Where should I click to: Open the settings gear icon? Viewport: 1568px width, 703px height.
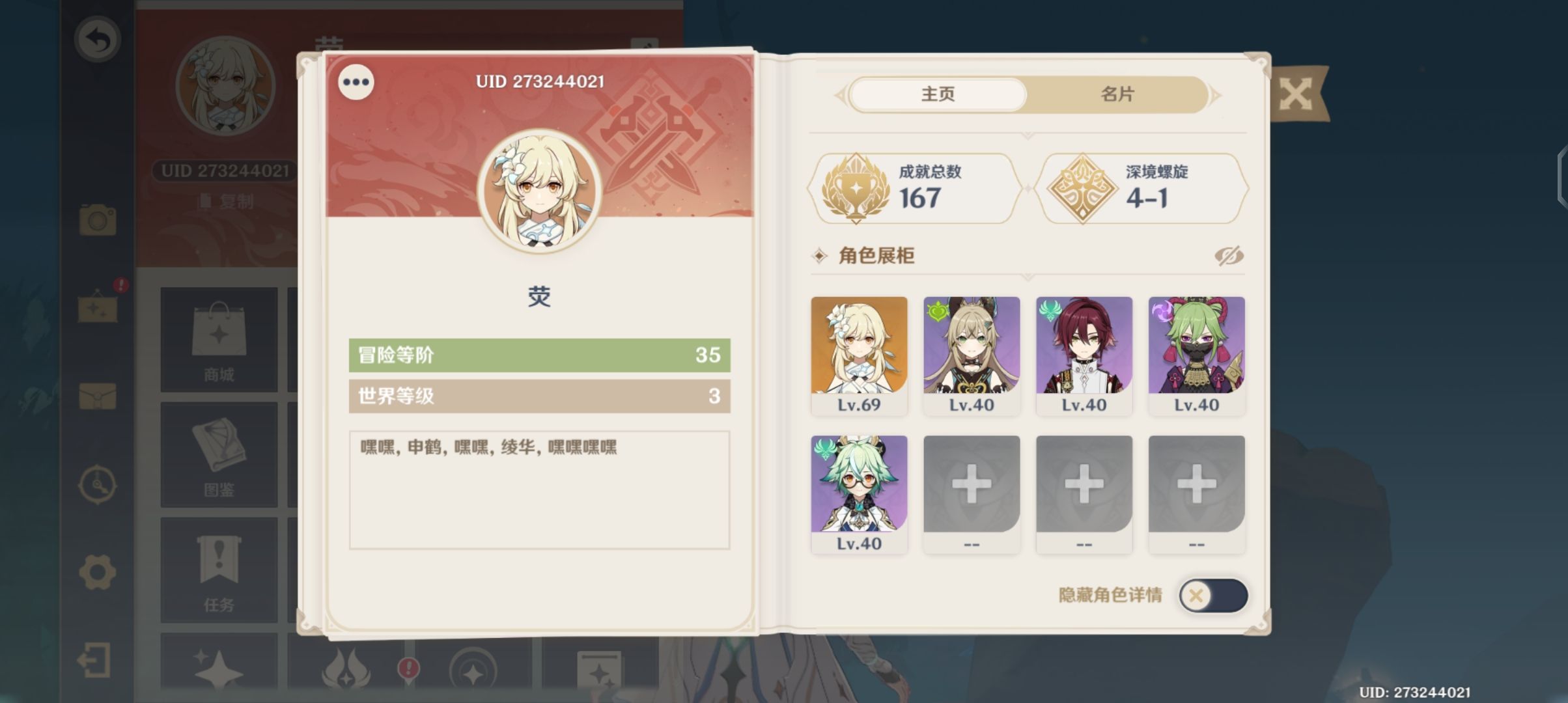[x=98, y=572]
